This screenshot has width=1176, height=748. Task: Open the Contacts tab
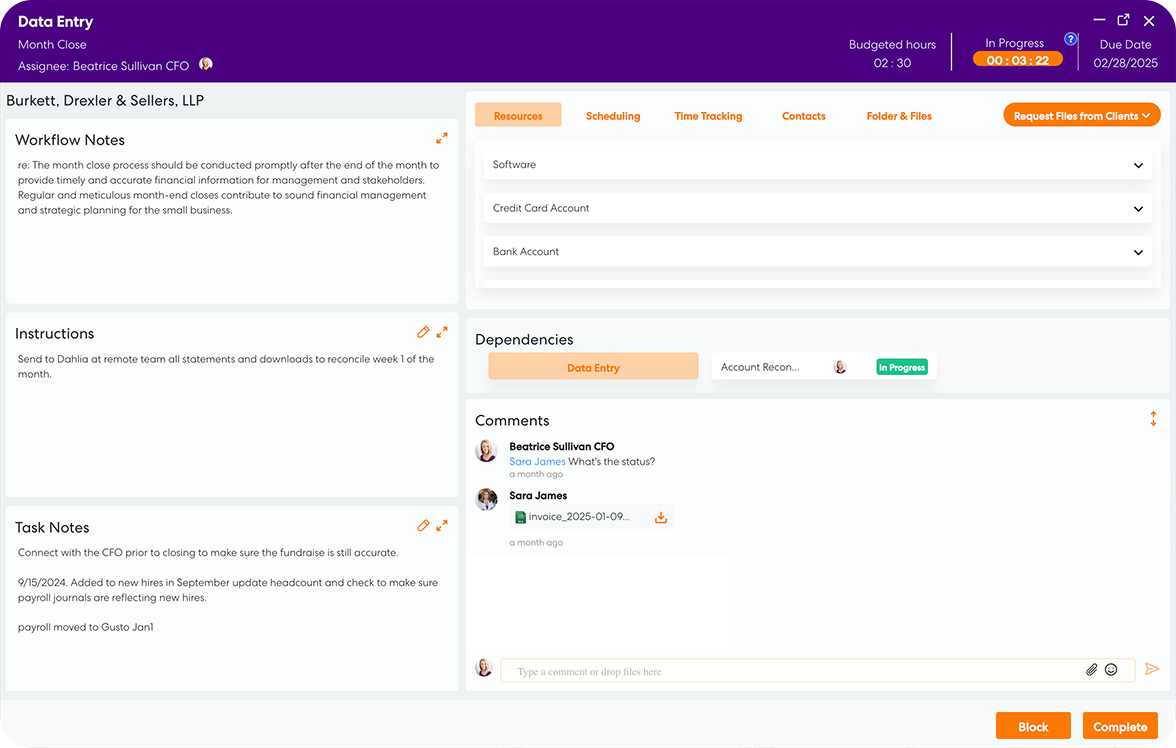[803, 116]
